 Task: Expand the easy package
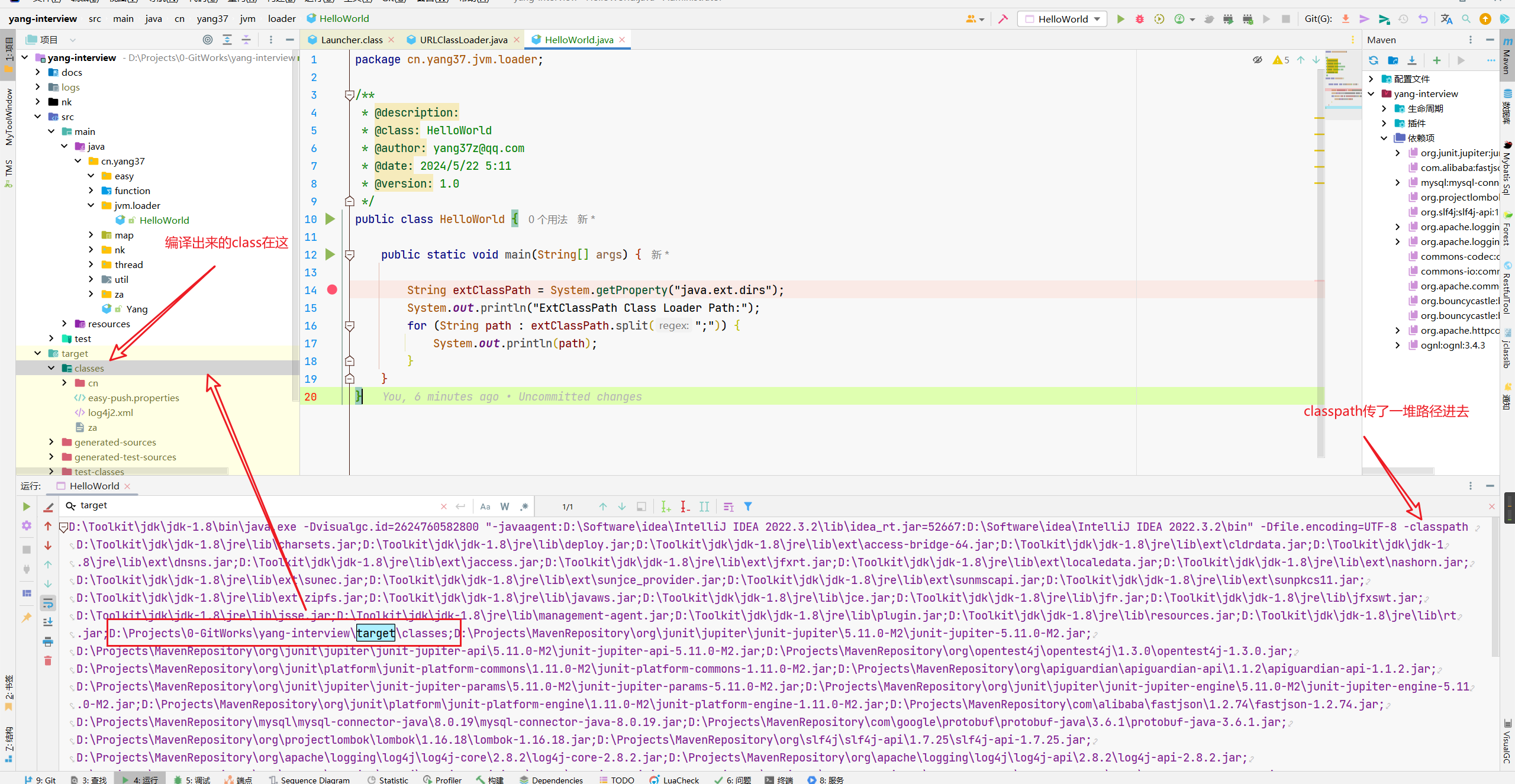tap(91, 176)
